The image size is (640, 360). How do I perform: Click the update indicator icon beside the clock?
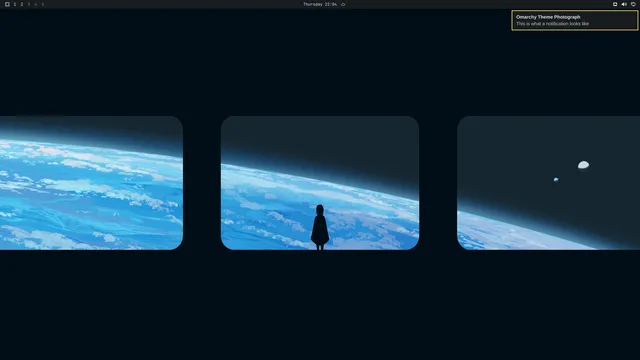[343, 4]
